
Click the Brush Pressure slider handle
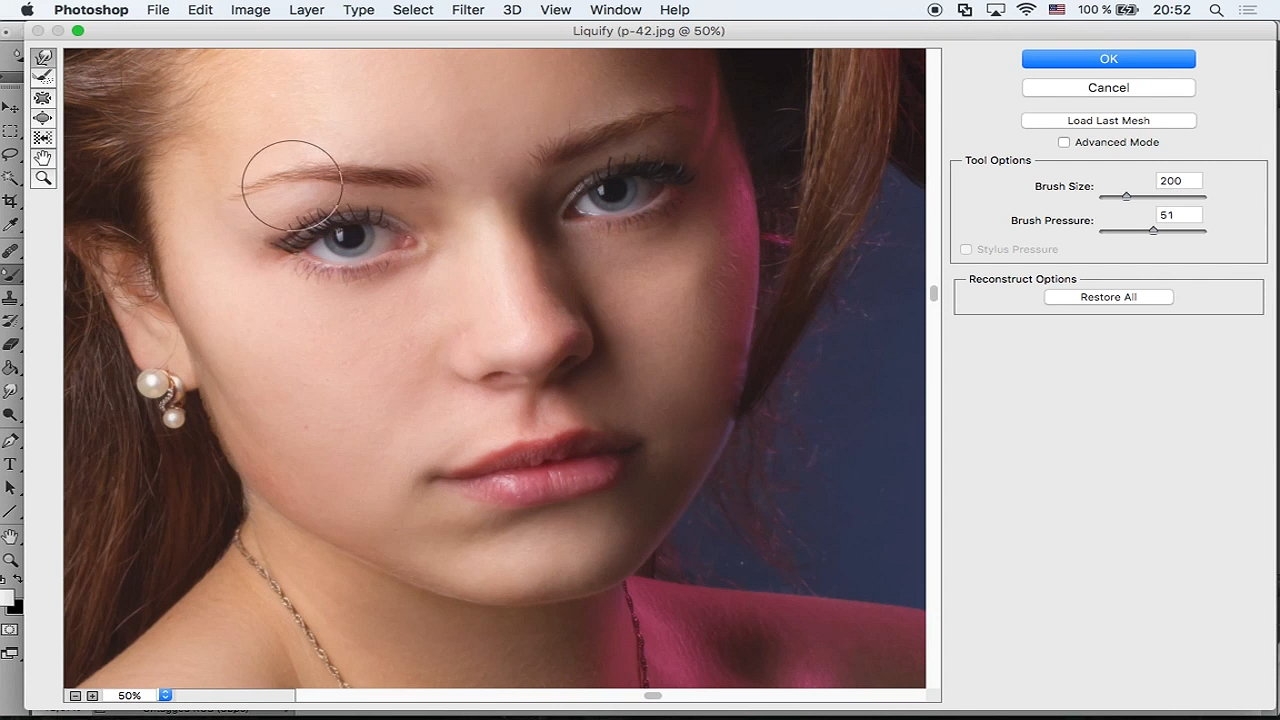pyautogui.click(x=1153, y=230)
